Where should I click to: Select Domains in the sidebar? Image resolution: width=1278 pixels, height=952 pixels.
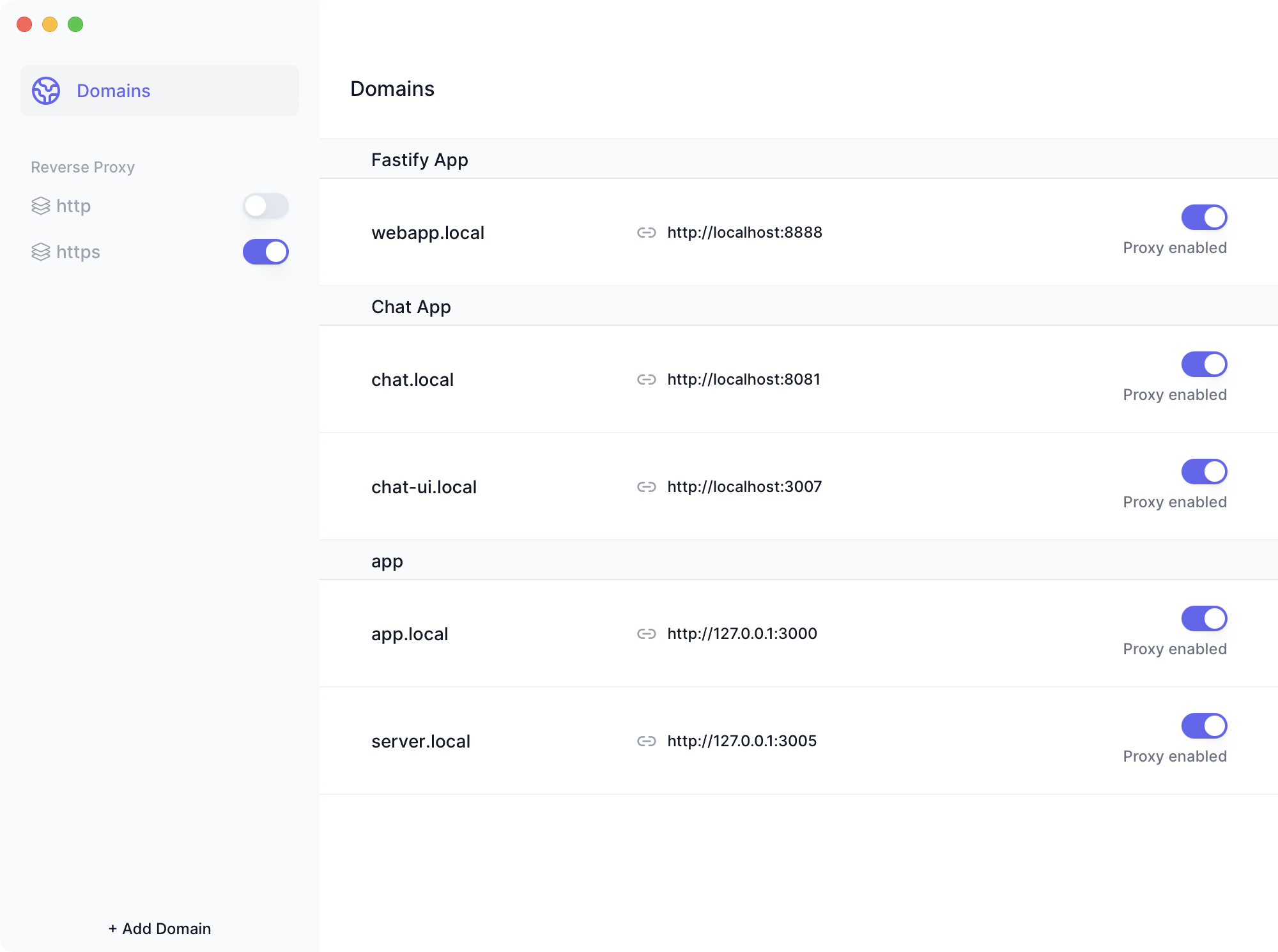[113, 91]
